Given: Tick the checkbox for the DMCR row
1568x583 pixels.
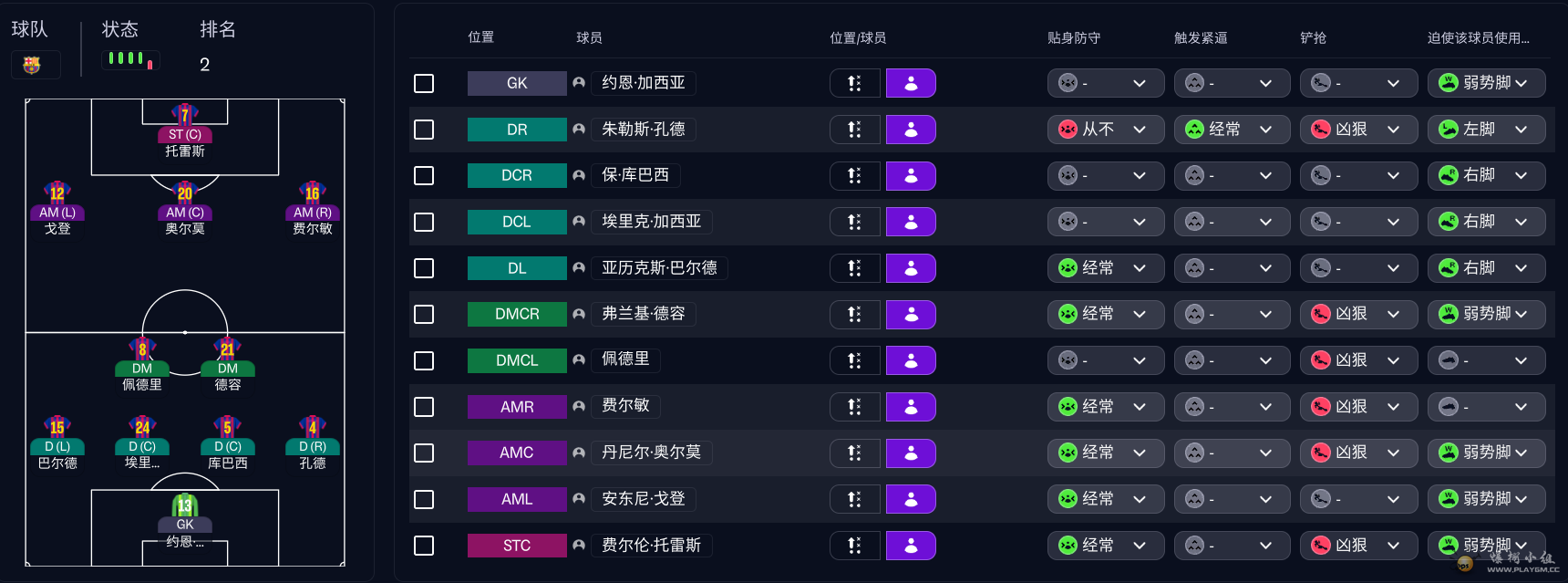Looking at the screenshot, I should pos(424,314).
